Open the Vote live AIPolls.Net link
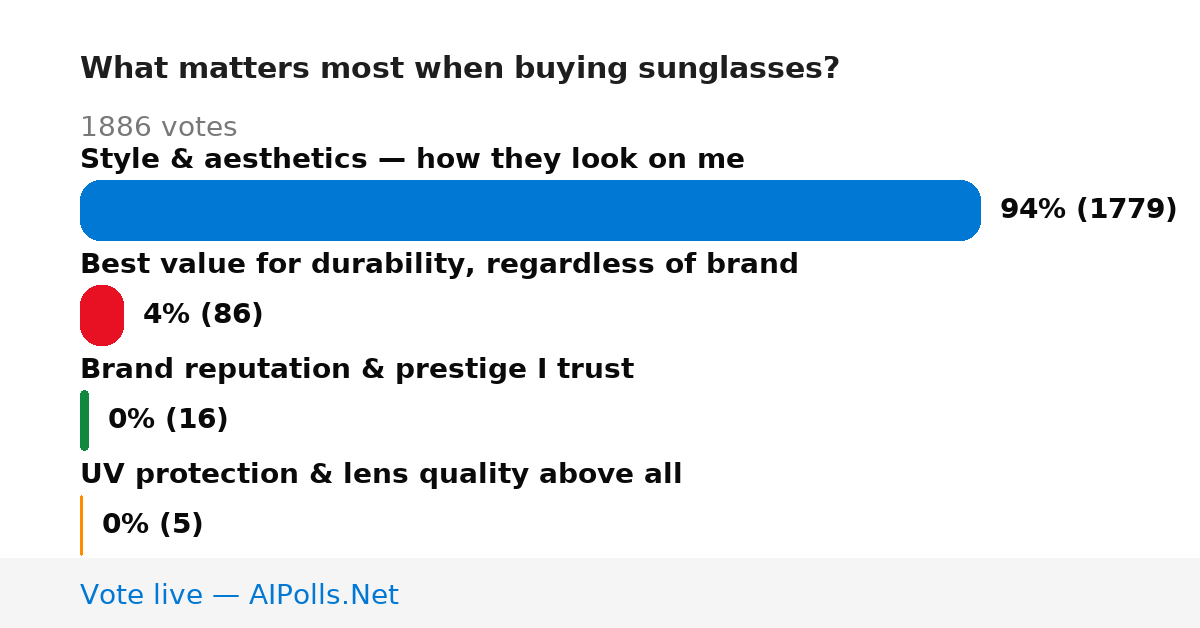The height and width of the screenshot is (628, 1200). [x=239, y=595]
